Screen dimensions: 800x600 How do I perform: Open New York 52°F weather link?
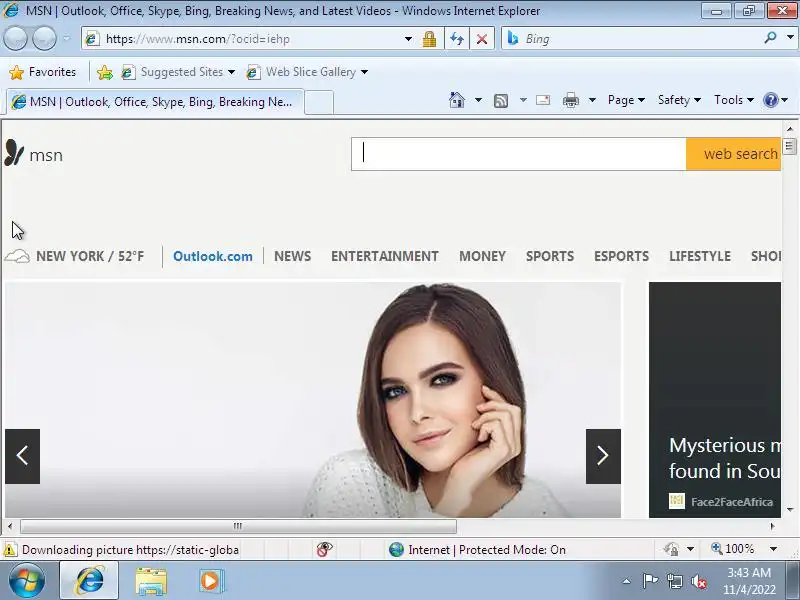click(x=74, y=256)
